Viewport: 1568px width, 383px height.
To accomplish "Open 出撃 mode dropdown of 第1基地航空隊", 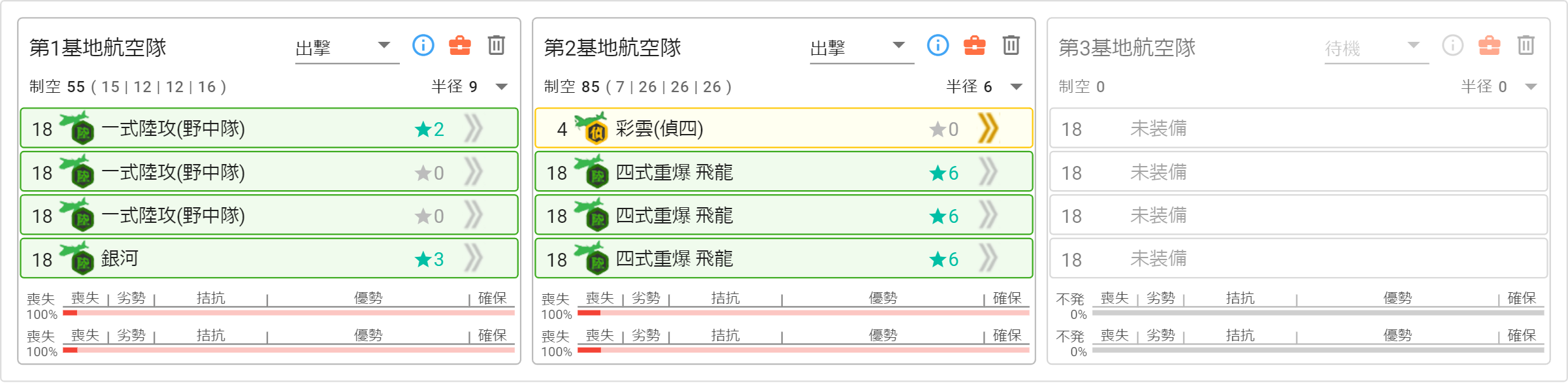I will tap(347, 48).
